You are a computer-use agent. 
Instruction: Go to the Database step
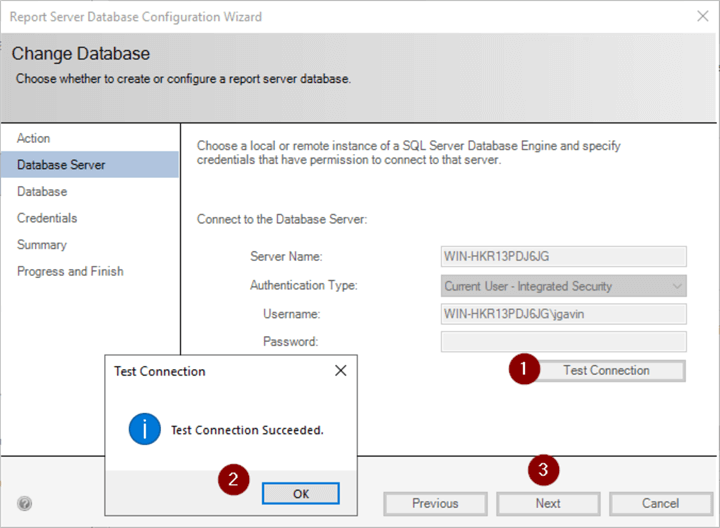coord(42,191)
